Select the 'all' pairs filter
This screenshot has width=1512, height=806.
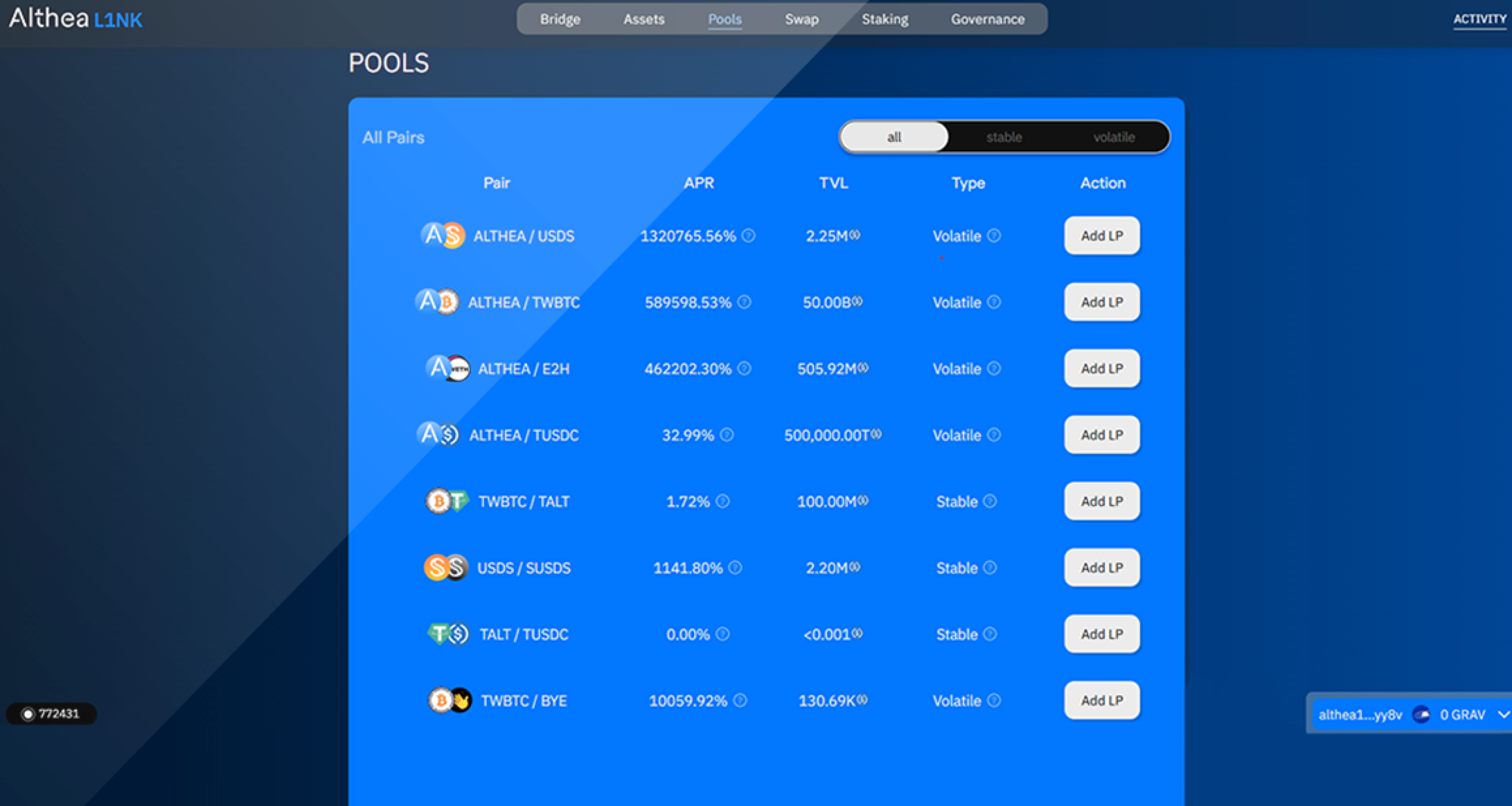(894, 137)
